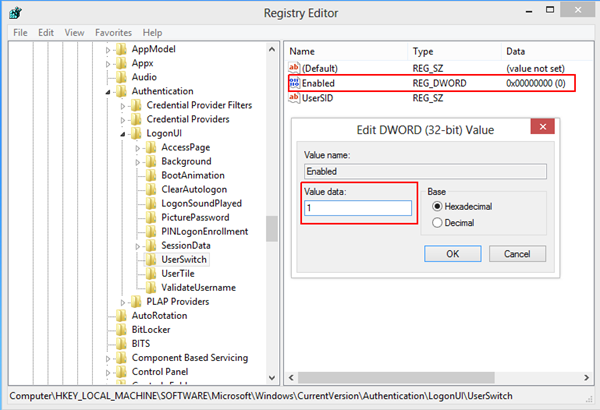Image resolution: width=600 pixels, height=410 pixels.
Task: Click the Value data input field
Action: pos(358,208)
